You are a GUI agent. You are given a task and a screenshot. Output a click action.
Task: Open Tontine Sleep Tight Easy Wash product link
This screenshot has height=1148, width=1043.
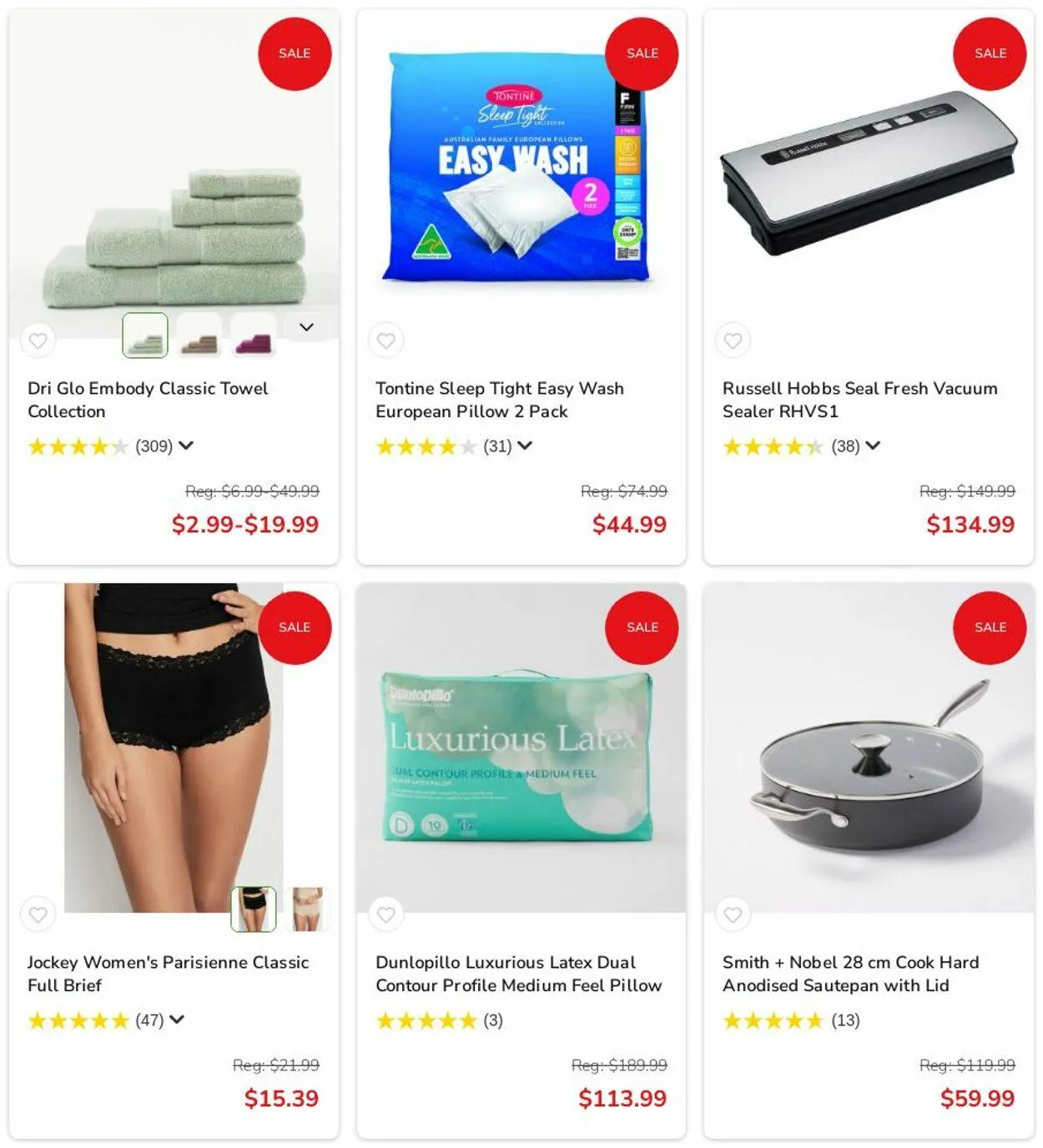point(499,400)
